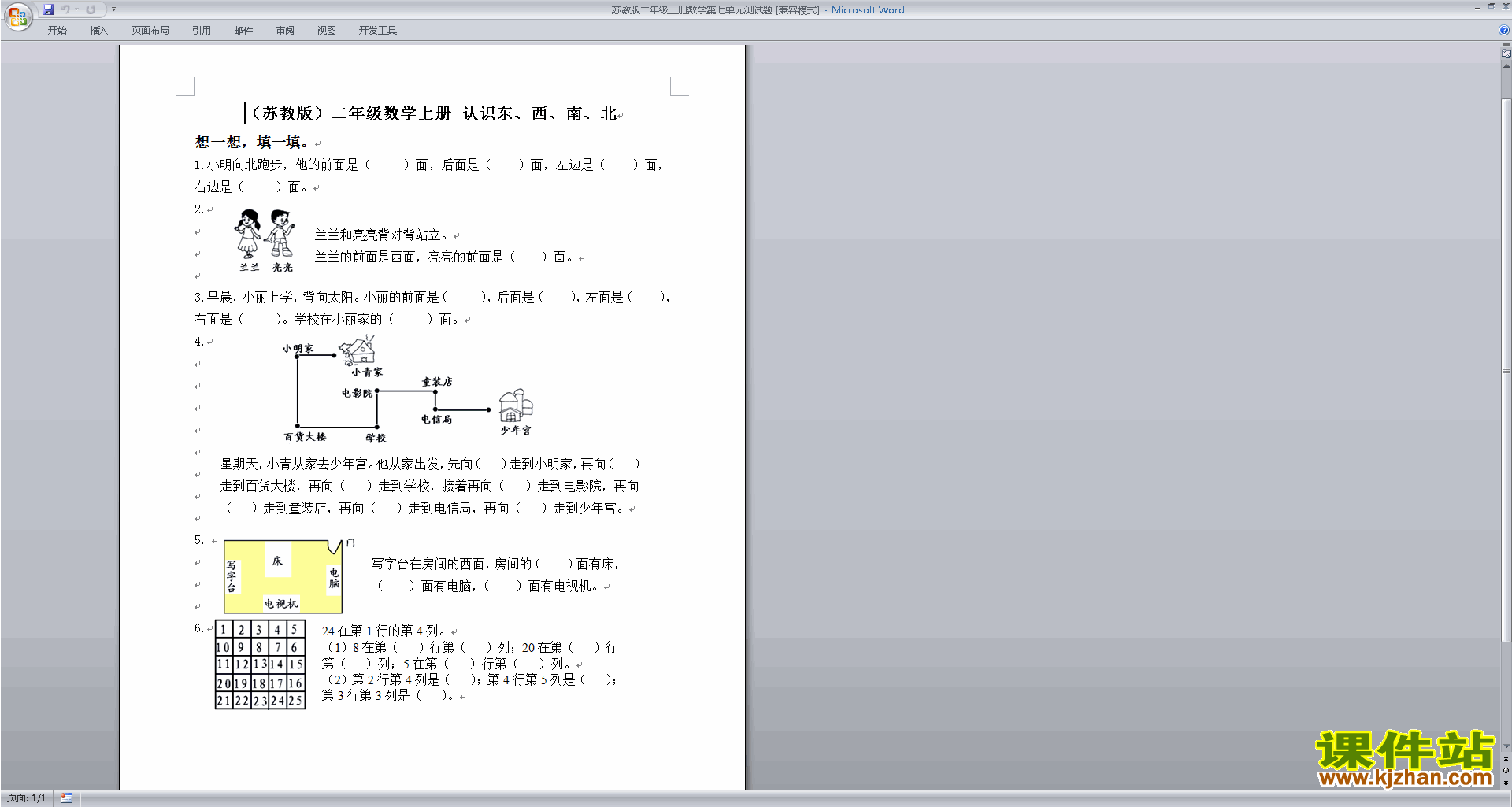Click the Undo arrow in Quick Access
Screen dimensions: 1512x807
point(65,9)
